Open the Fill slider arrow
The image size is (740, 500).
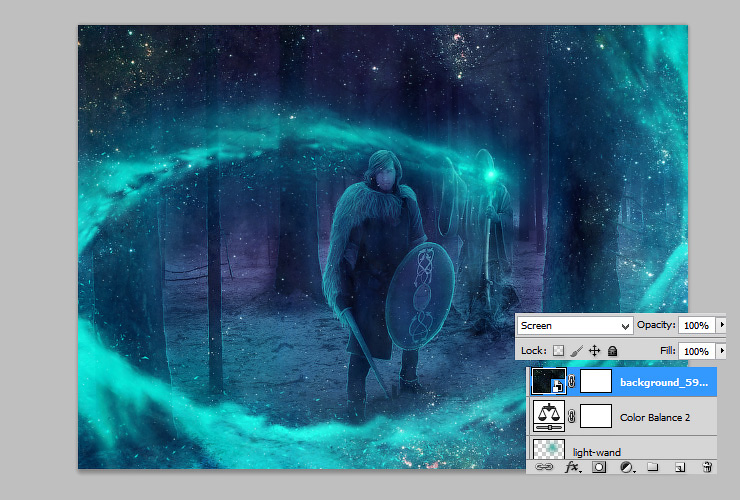pos(722,351)
